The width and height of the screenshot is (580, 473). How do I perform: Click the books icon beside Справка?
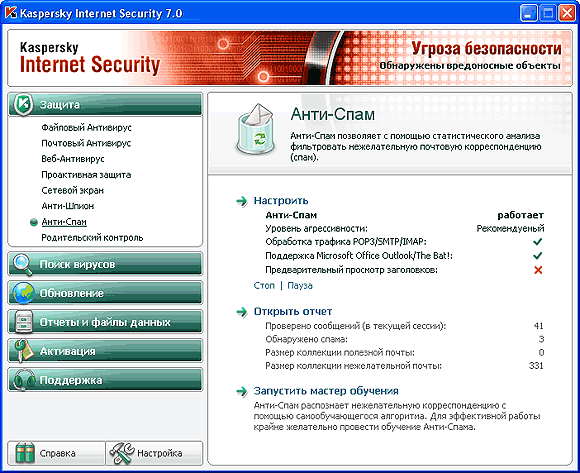tap(25, 453)
